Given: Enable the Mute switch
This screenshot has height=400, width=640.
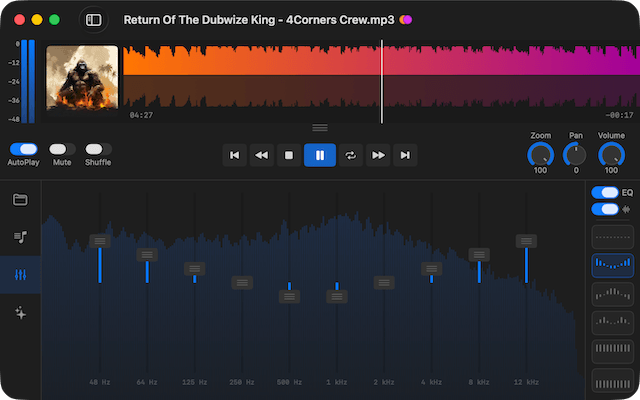Looking at the screenshot, I should [61, 149].
